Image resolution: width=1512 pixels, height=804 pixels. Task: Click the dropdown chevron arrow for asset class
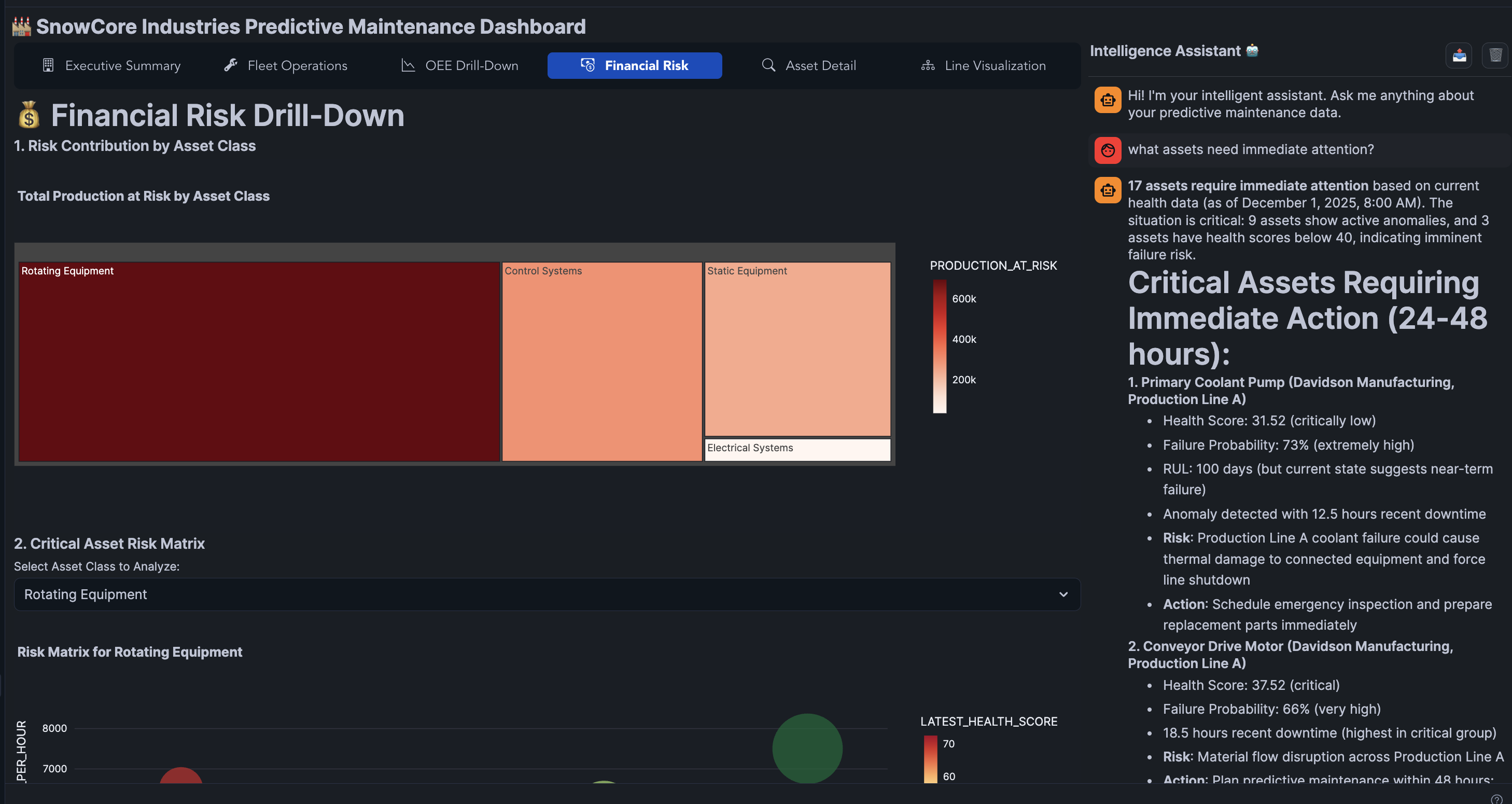pos(1063,594)
